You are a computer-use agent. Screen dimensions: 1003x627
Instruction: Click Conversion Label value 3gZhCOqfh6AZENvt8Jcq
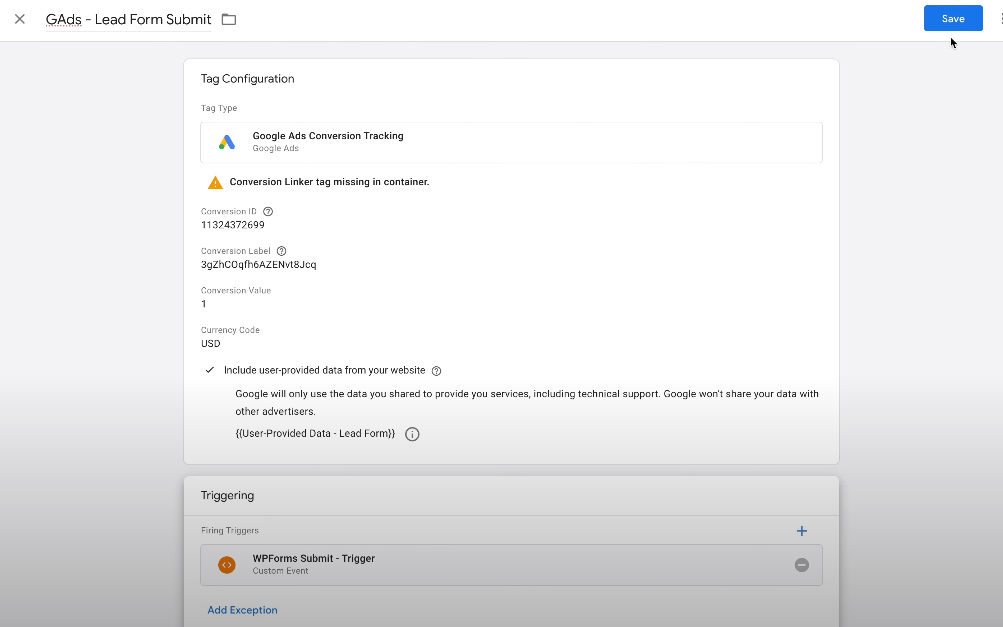258,265
